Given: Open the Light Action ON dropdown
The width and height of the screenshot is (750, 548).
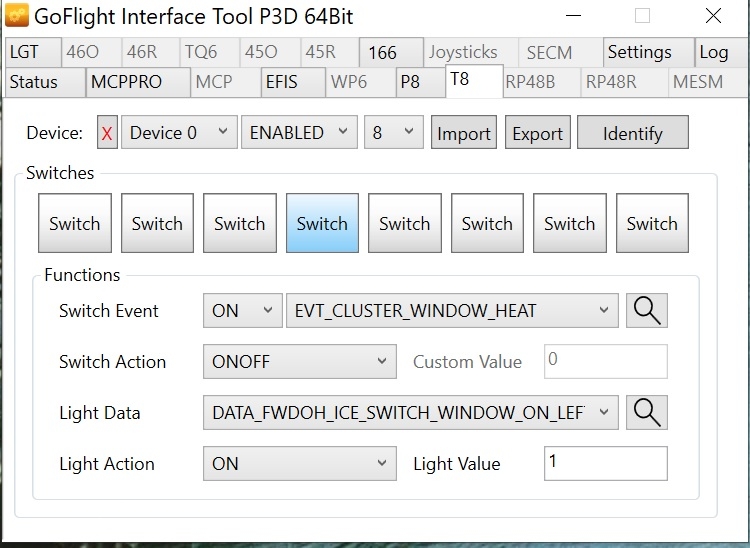Looking at the screenshot, I should [x=299, y=464].
